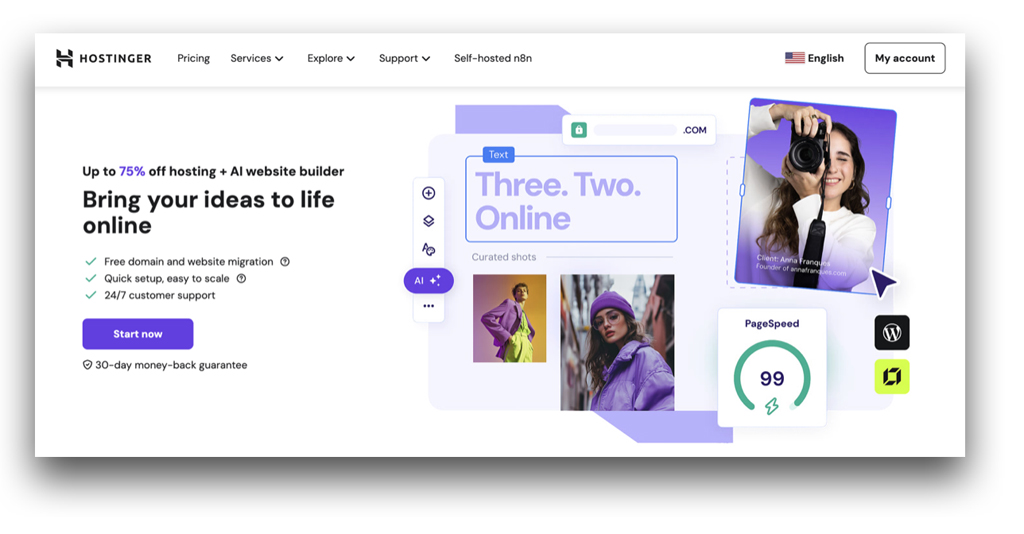Screen dimensions: 1024x534
Task: Open help tooltip beside free domain text
Action: [x=285, y=262]
